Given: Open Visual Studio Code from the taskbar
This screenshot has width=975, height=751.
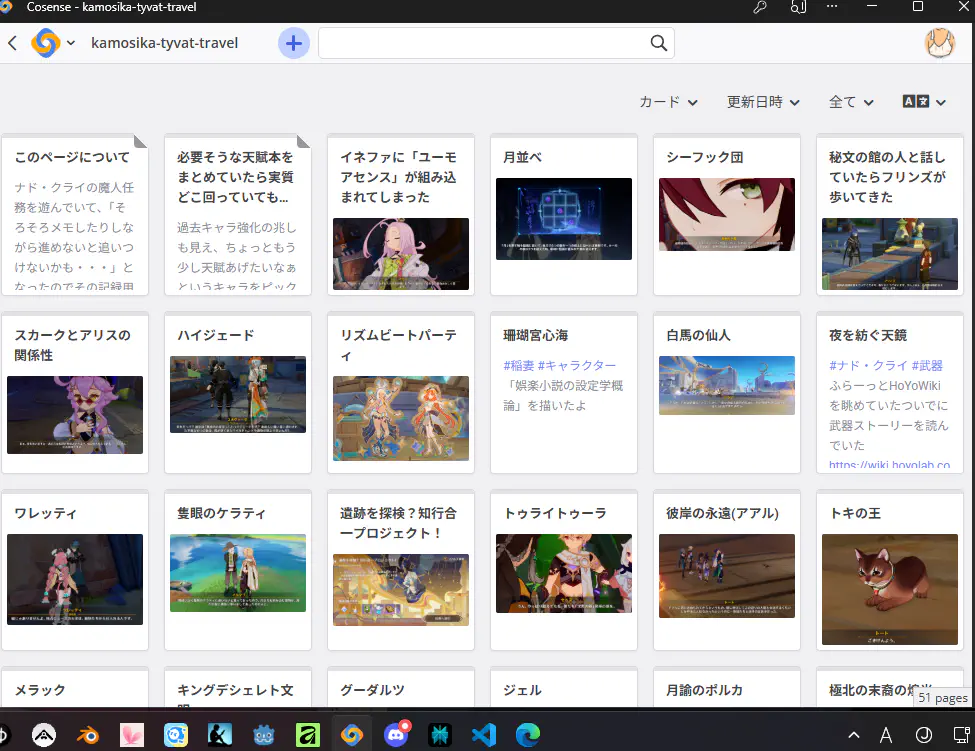Looking at the screenshot, I should [484, 733].
